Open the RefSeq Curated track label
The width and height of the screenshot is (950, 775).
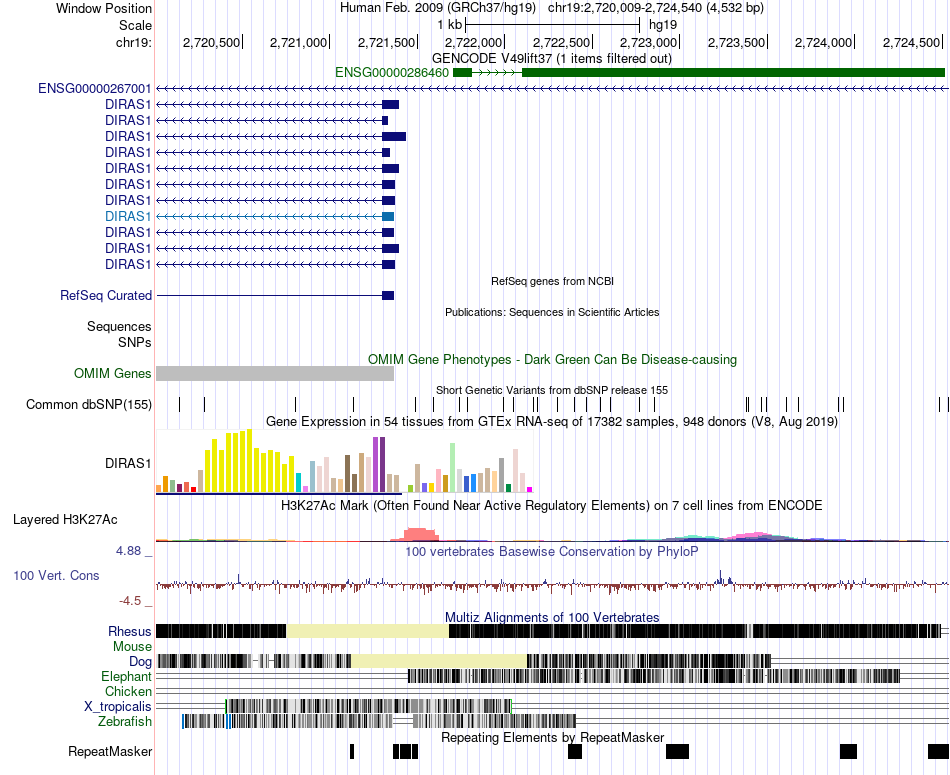pos(106,295)
